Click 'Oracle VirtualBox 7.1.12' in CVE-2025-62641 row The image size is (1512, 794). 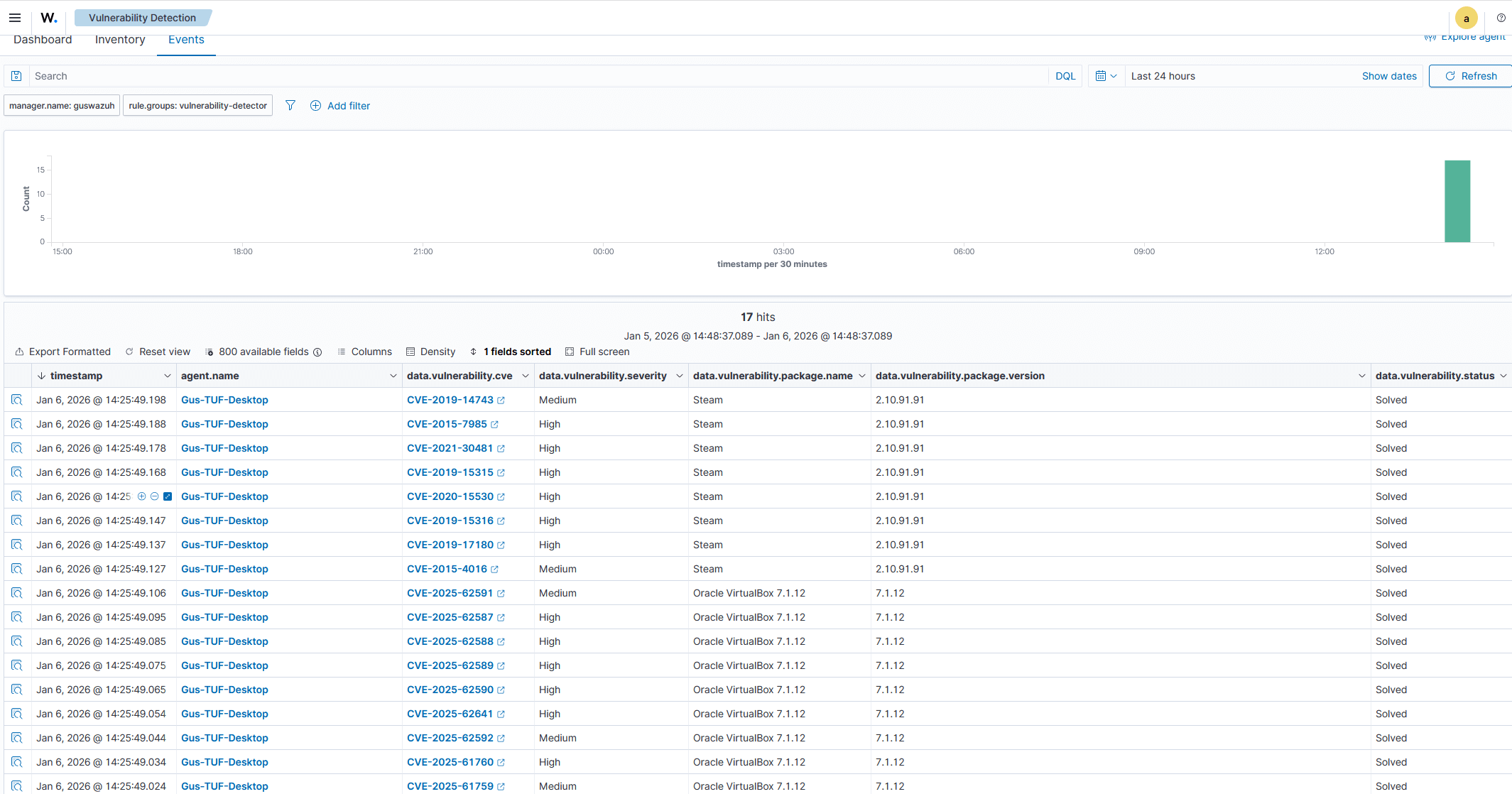749,714
